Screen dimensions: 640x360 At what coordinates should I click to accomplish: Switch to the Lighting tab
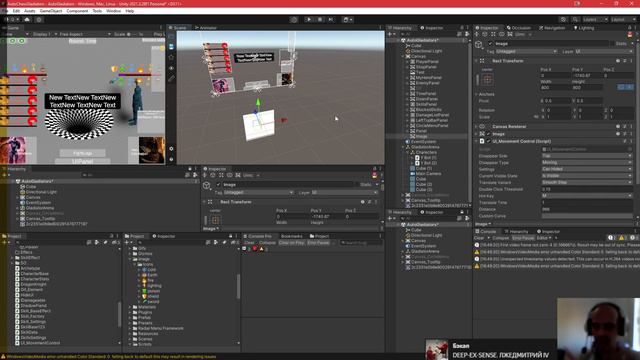click(584, 28)
